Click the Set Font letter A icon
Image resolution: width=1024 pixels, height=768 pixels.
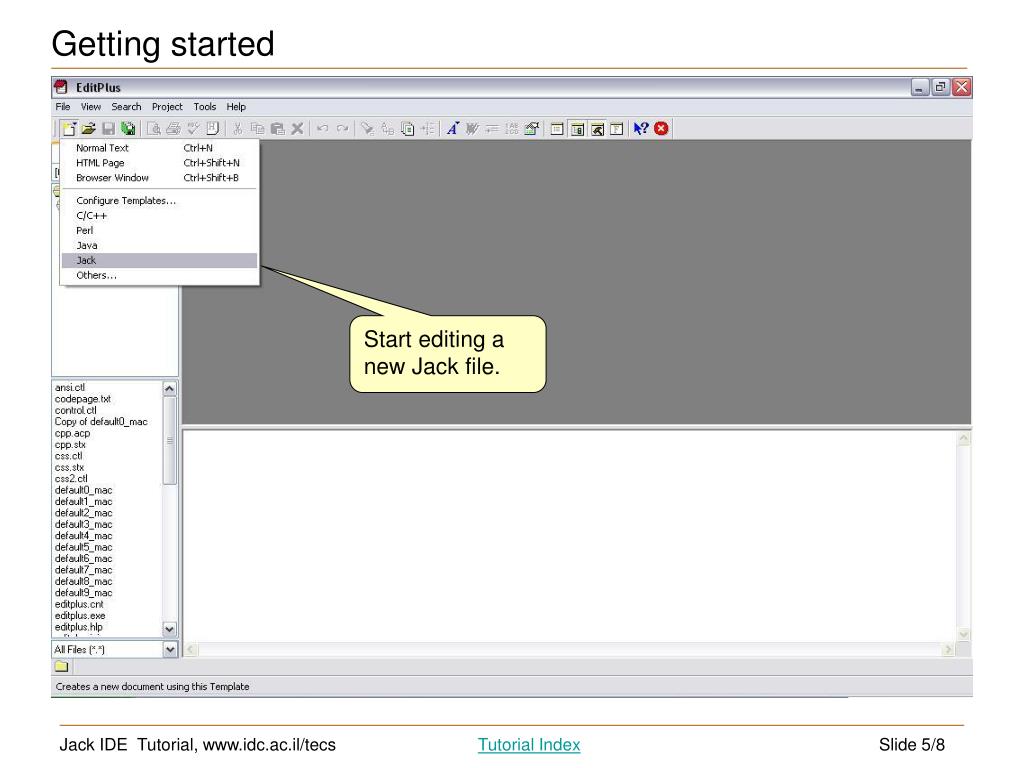(453, 129)
